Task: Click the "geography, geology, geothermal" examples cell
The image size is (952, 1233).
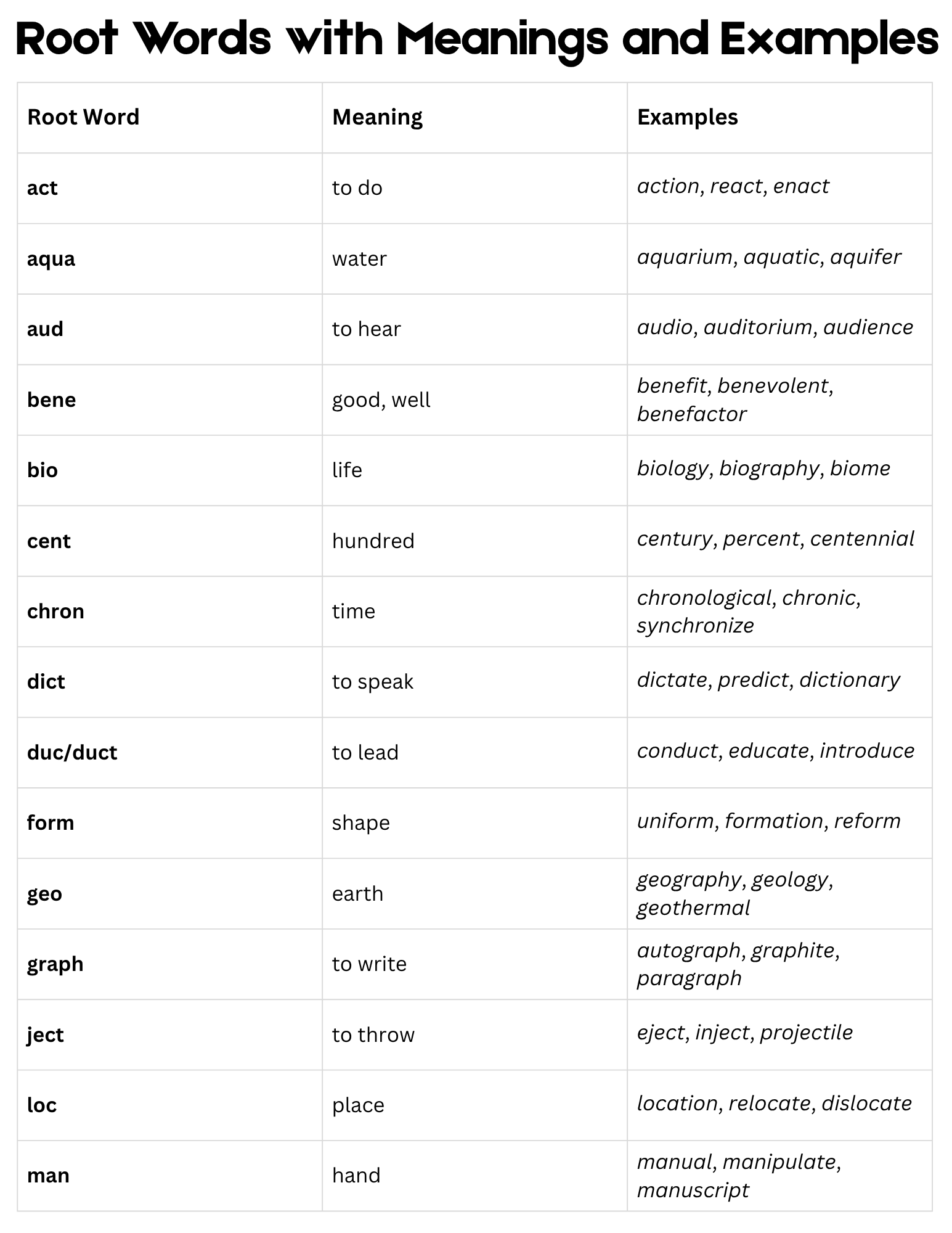Action: pos(734,893)
